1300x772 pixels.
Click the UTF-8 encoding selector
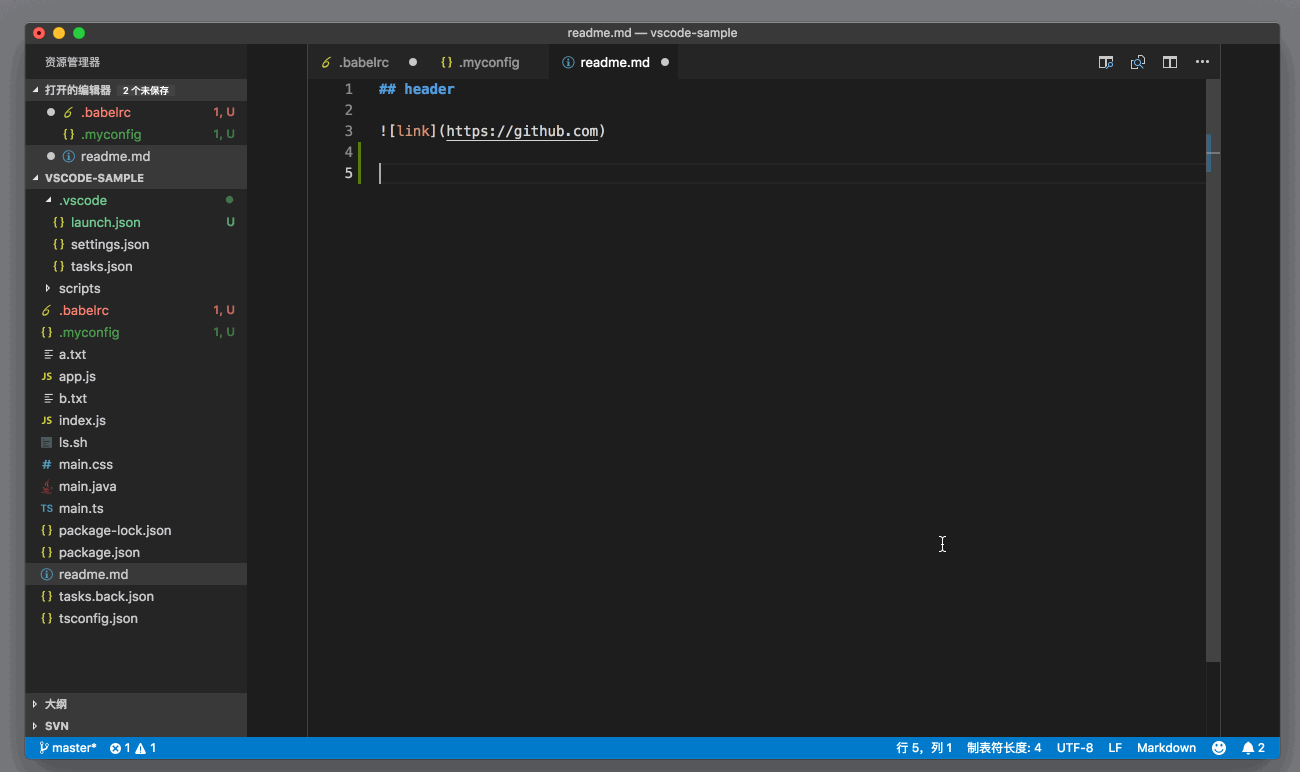[x=1075, y=748]
